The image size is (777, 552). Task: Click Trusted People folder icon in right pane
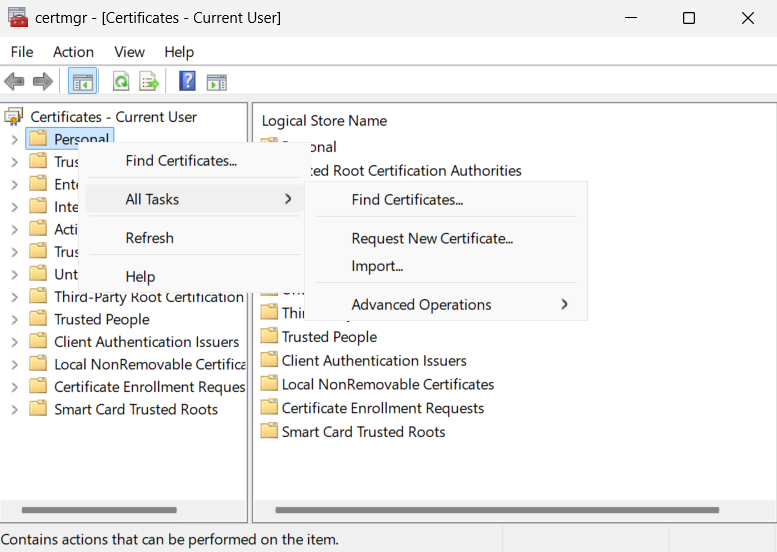coord(269,336)
